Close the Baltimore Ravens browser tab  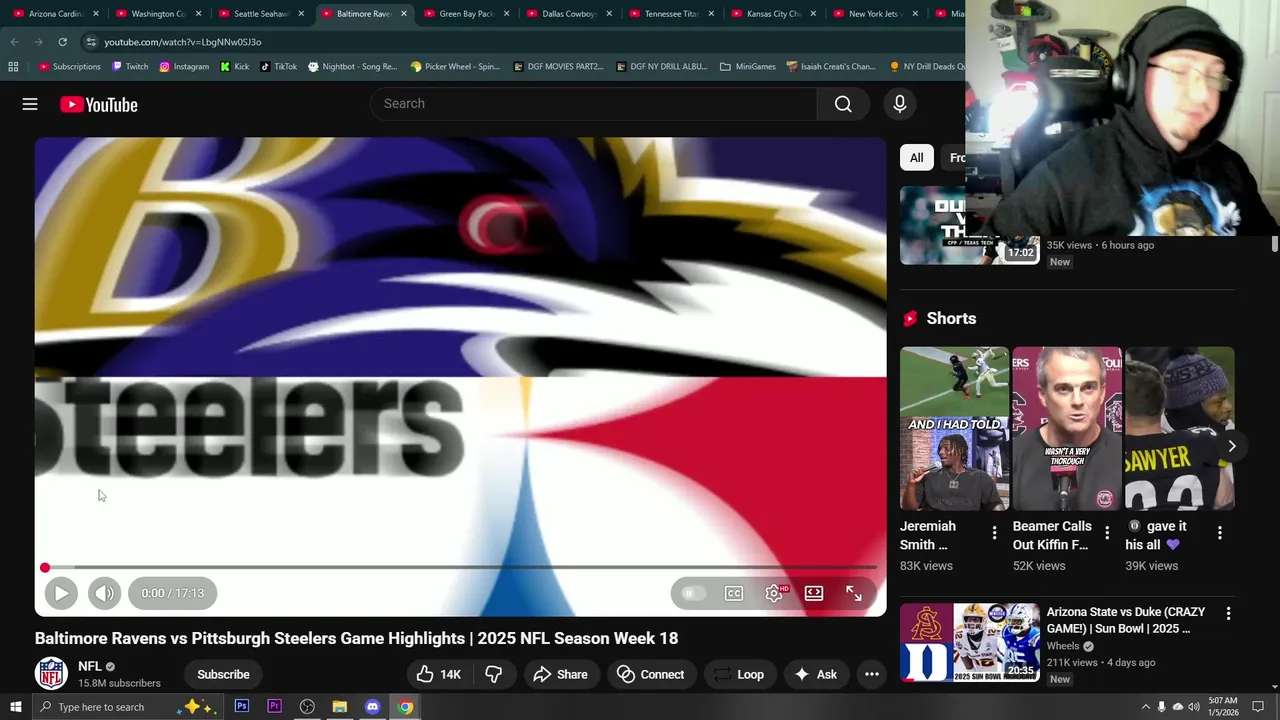tap(403, 14)
